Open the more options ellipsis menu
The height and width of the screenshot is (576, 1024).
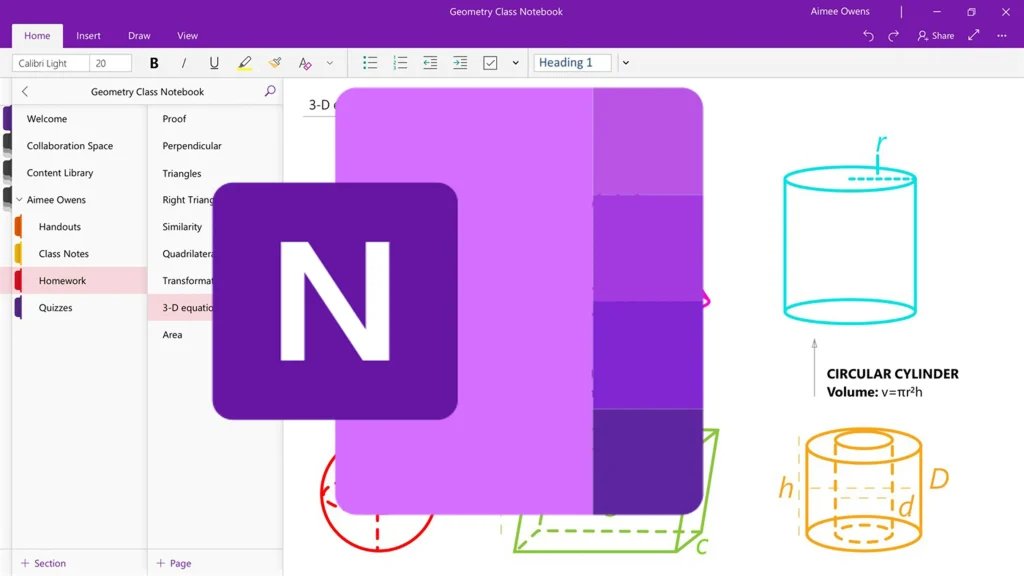(1002, 36)
